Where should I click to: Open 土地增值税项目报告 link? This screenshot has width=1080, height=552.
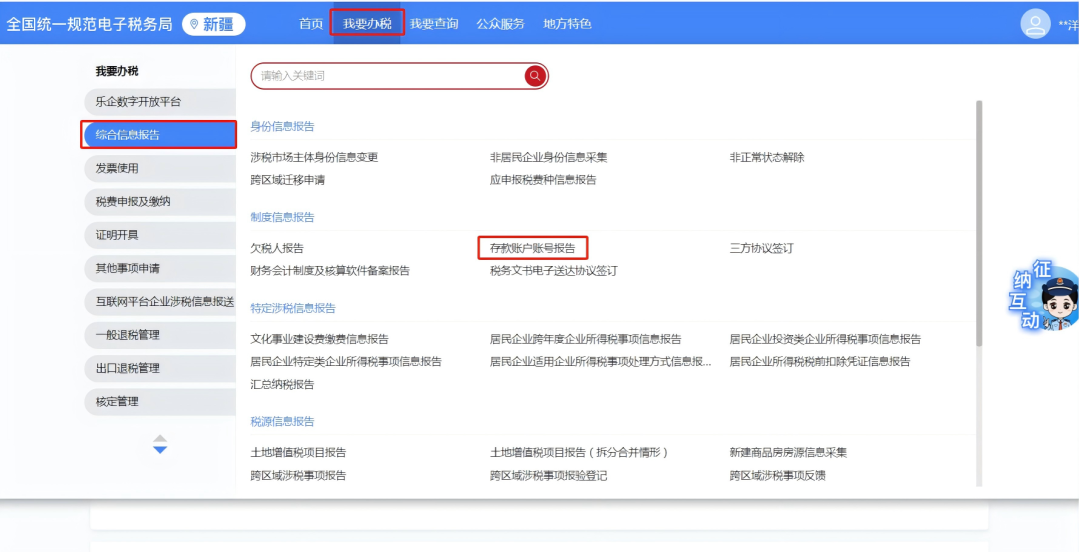pyautogui.click(x=298, y=453)
